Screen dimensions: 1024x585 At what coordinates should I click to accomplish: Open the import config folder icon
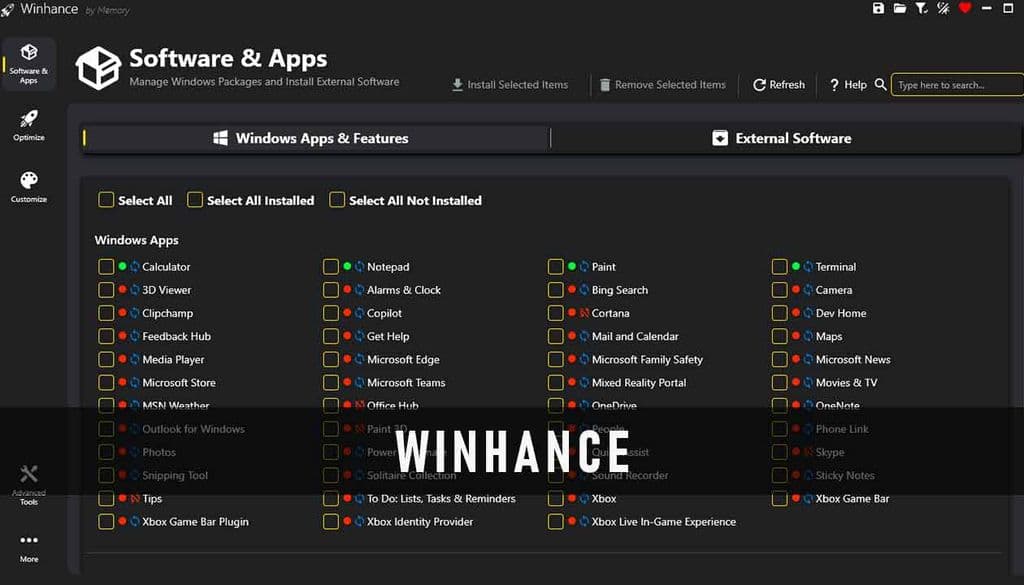coord(900,8)
